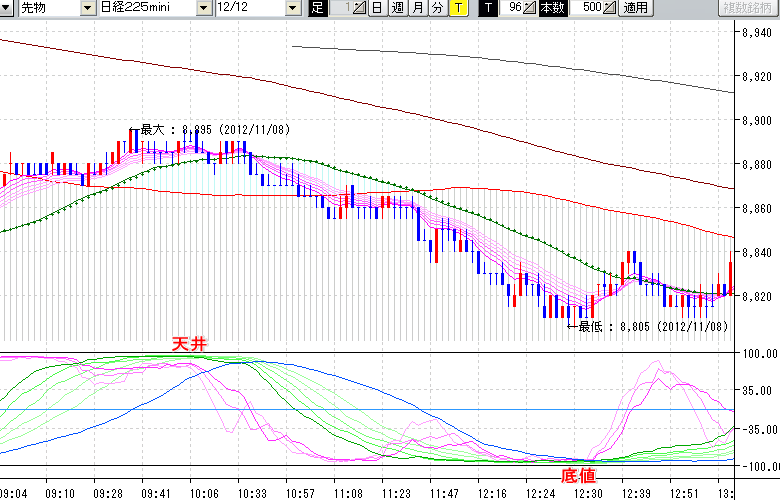
Task: Click the 複数銘柄 multiple symbols button
Action: pos(750,8)
